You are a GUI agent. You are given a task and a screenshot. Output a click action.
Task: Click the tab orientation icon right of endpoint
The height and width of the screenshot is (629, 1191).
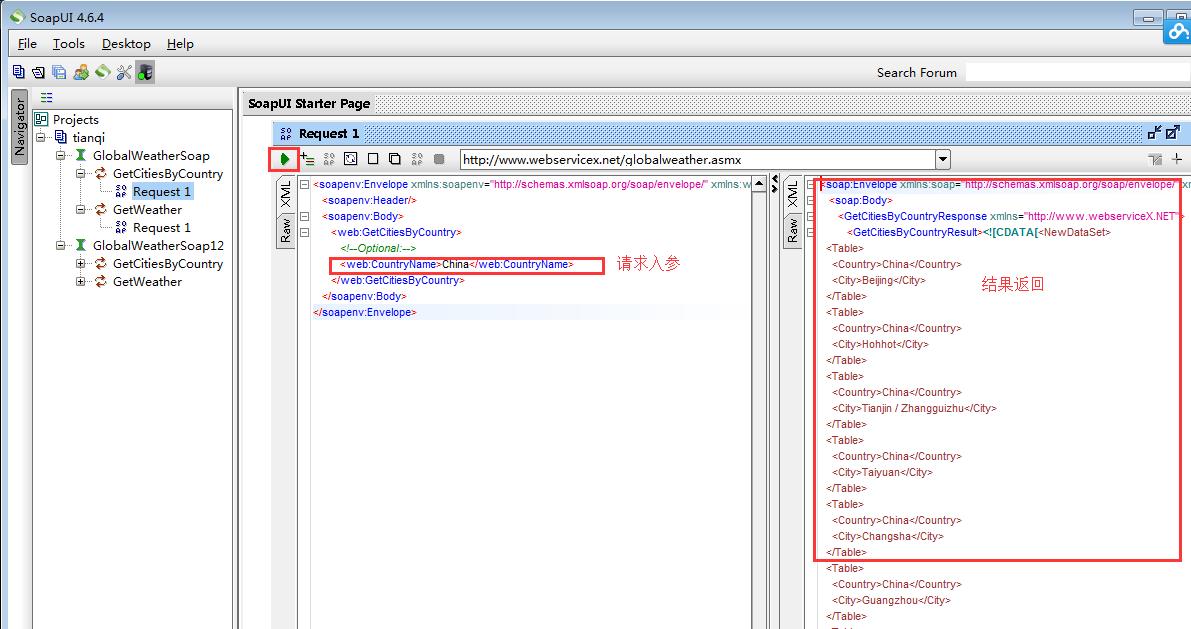click(1155, 159)
